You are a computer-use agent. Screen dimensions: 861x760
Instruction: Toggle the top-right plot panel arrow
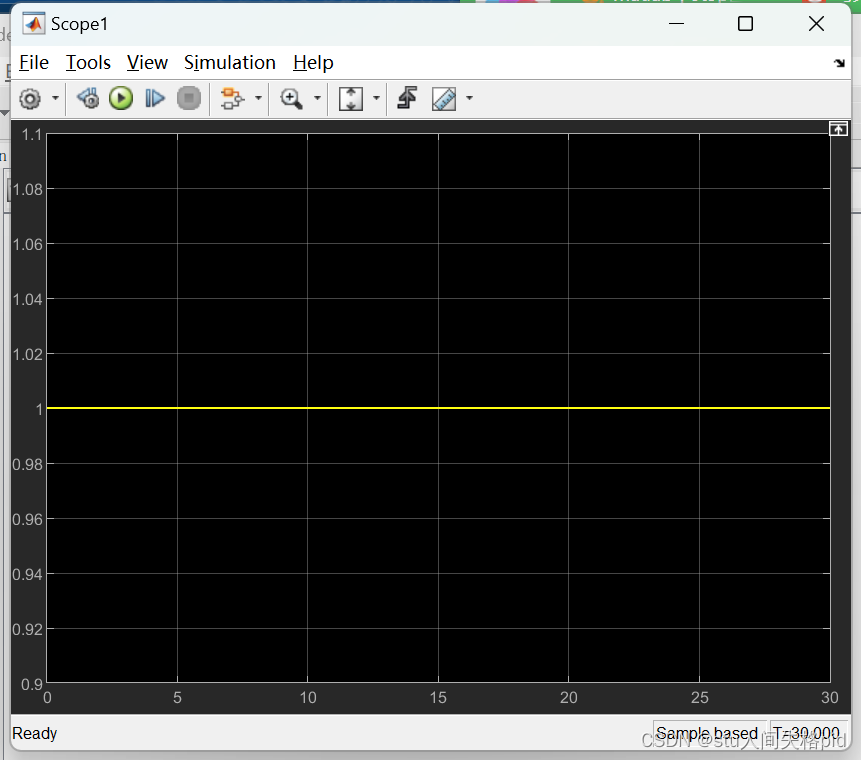[838, 128]
